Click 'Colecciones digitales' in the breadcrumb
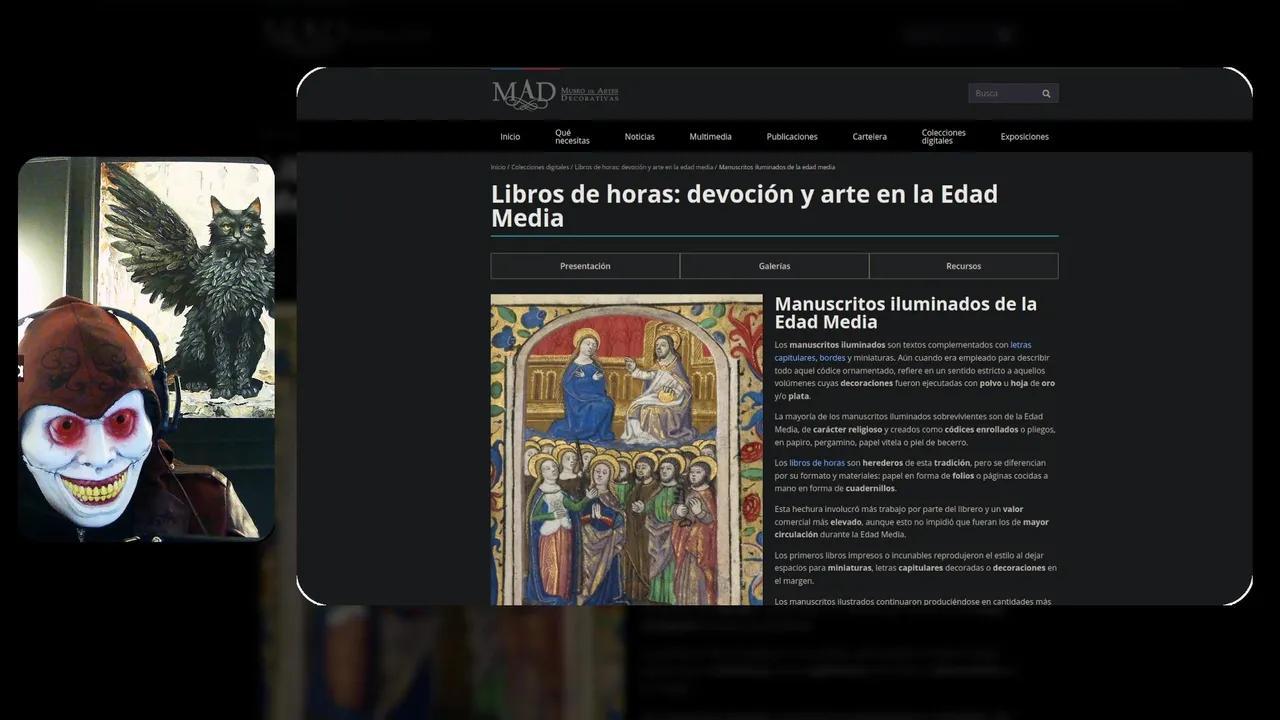Screen dimensions: 1280x720 [540, 167]
